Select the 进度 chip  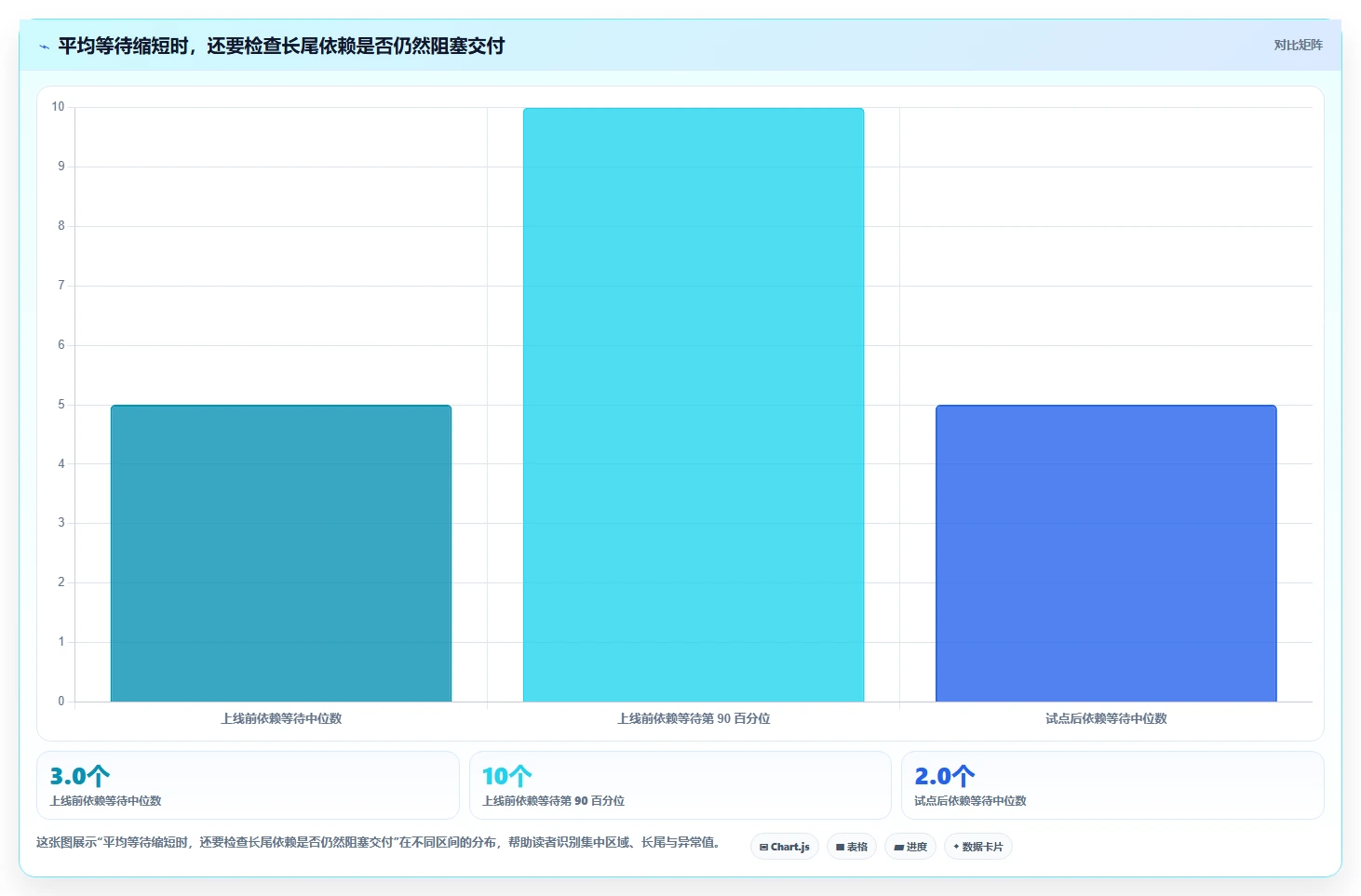(x=910, y=847)
